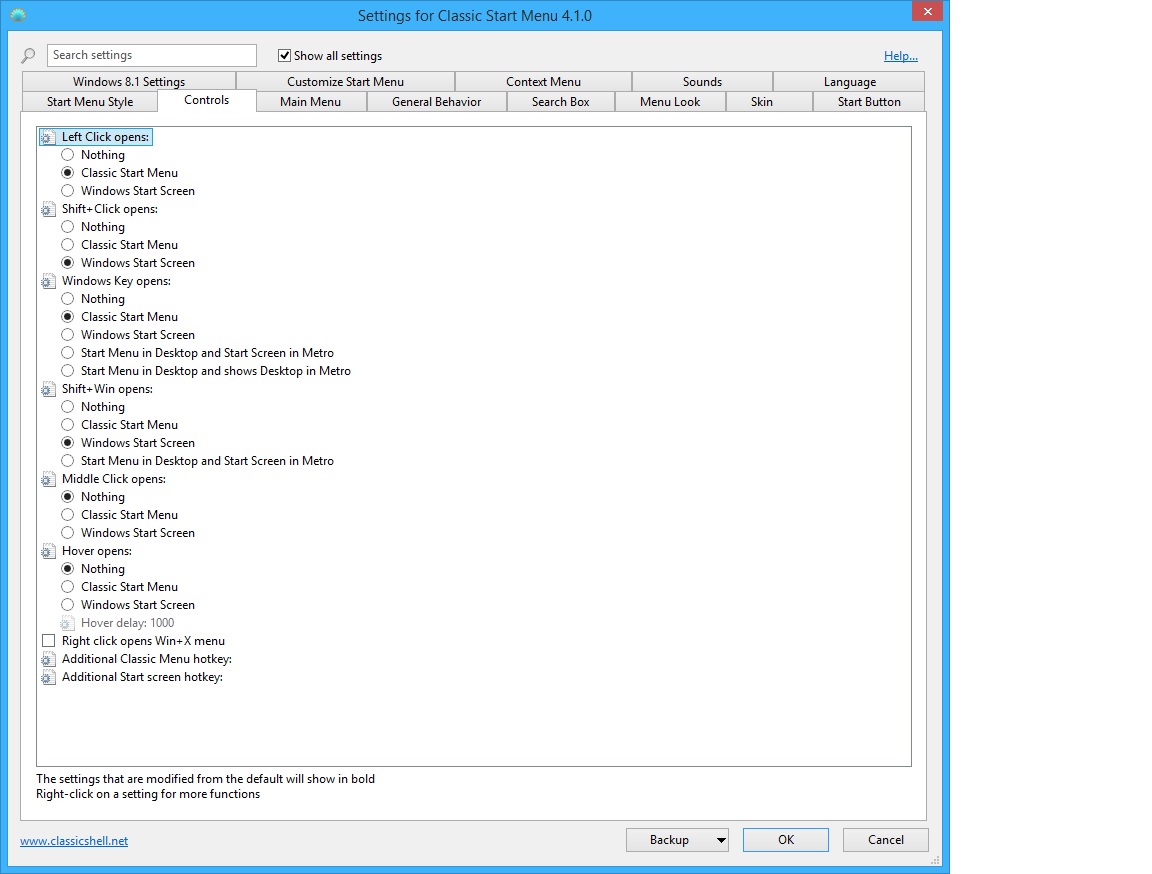
Task: Click the gear icon beside Hover delay
Action: 67,624
